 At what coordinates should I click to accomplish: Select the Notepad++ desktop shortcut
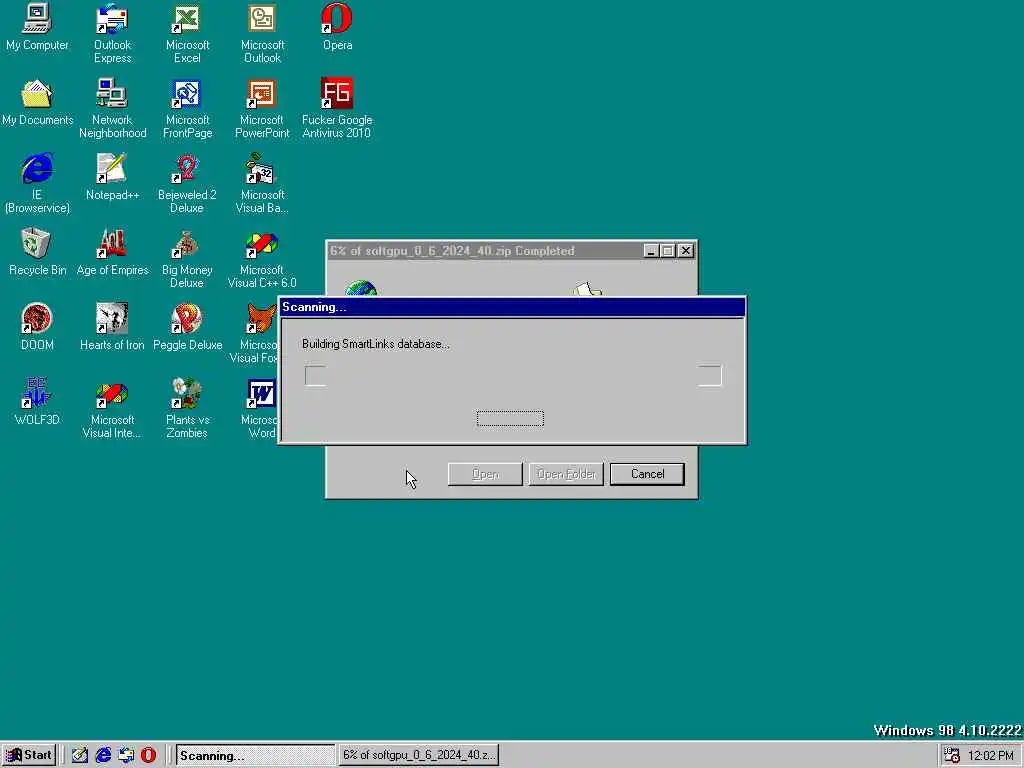[x=112, y=177]
